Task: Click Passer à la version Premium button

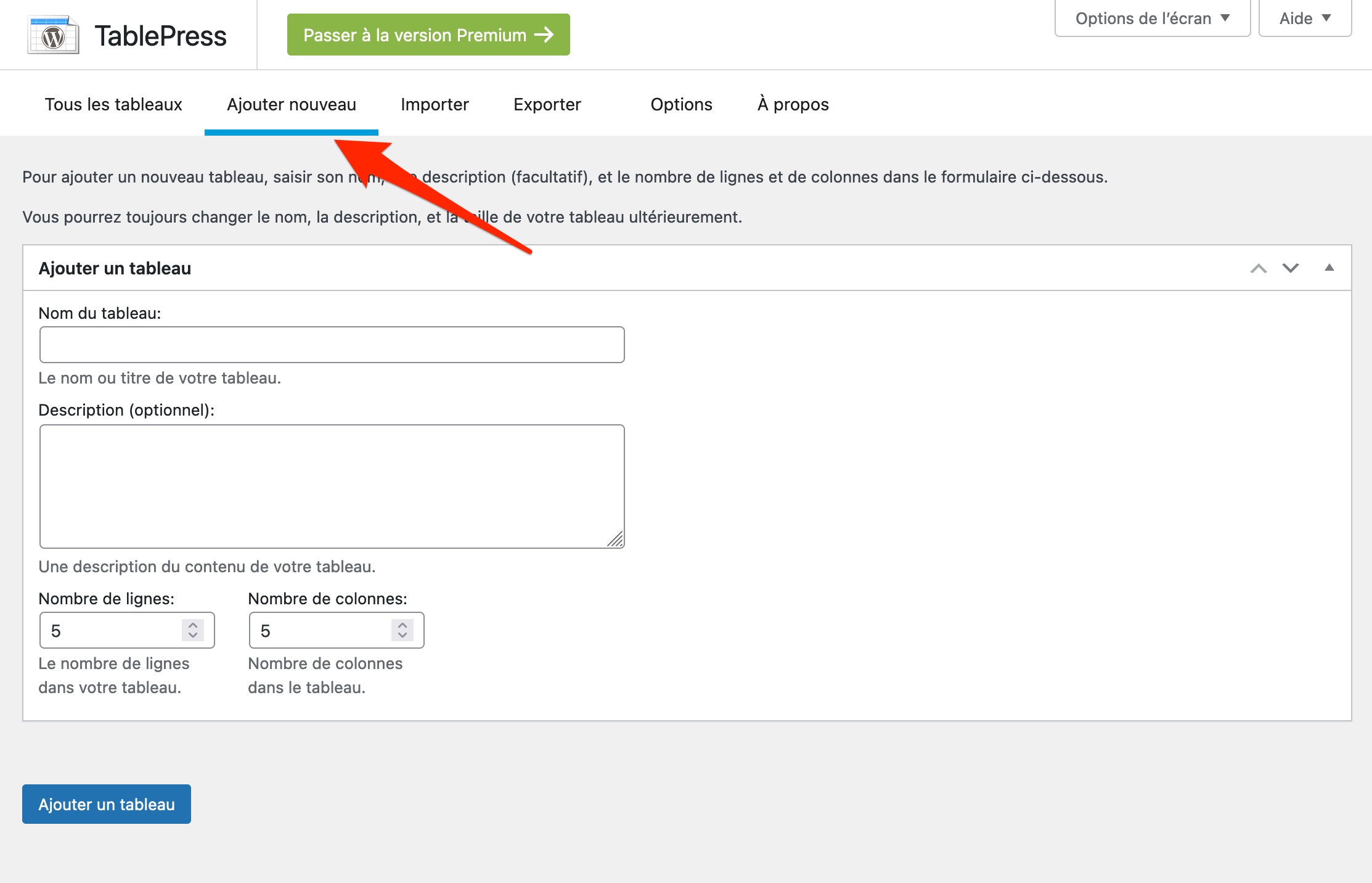Action: click(x=428, y=35)
